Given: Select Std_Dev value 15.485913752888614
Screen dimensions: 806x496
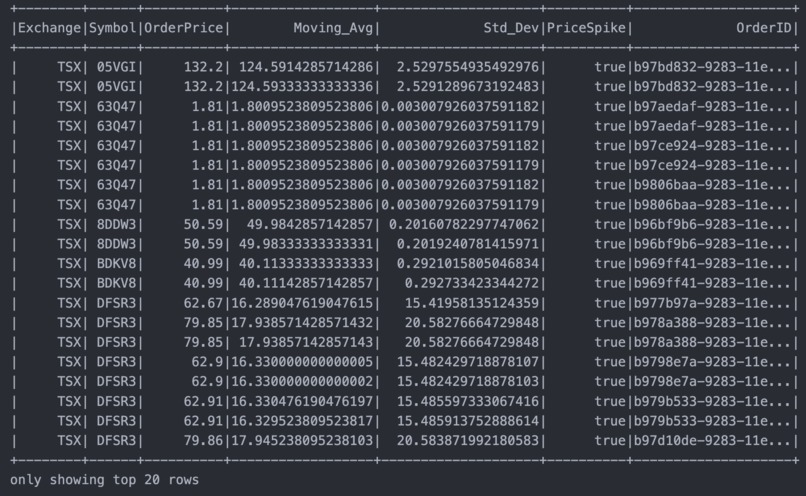Looking at the screenshot, I should point(468,421).
